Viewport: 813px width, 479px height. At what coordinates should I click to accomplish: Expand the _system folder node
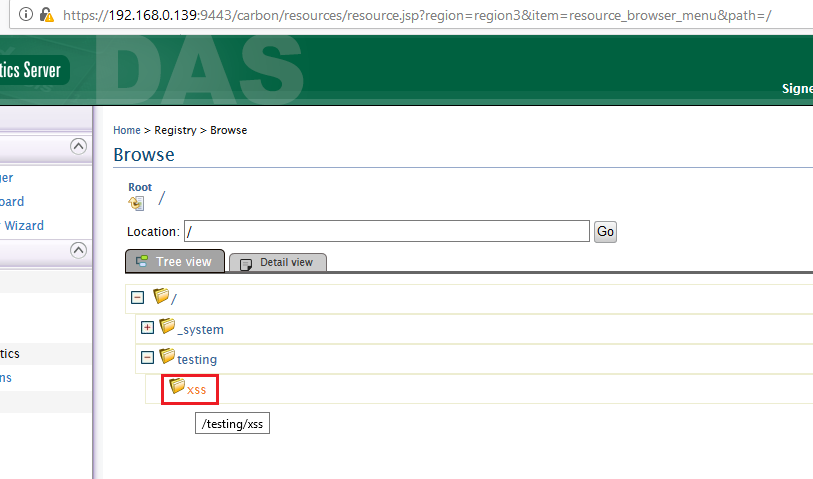pos(147,327)
